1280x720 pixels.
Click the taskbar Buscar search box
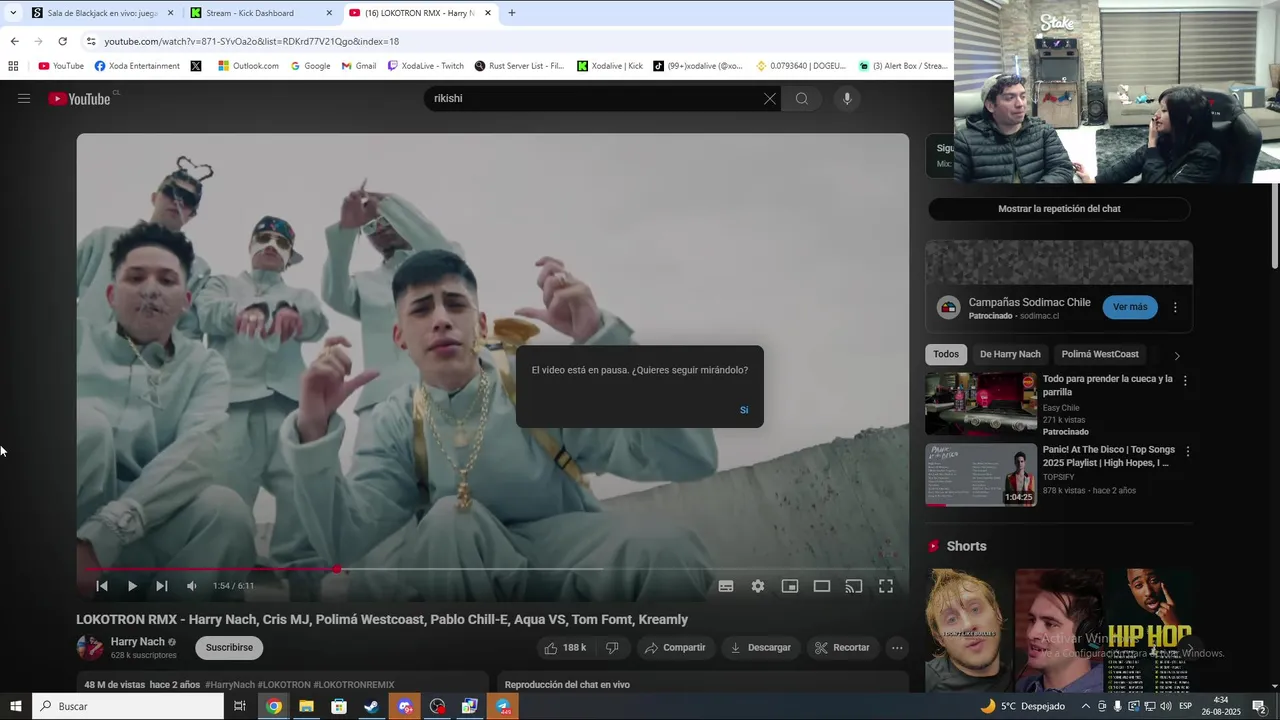pos(128,706)
